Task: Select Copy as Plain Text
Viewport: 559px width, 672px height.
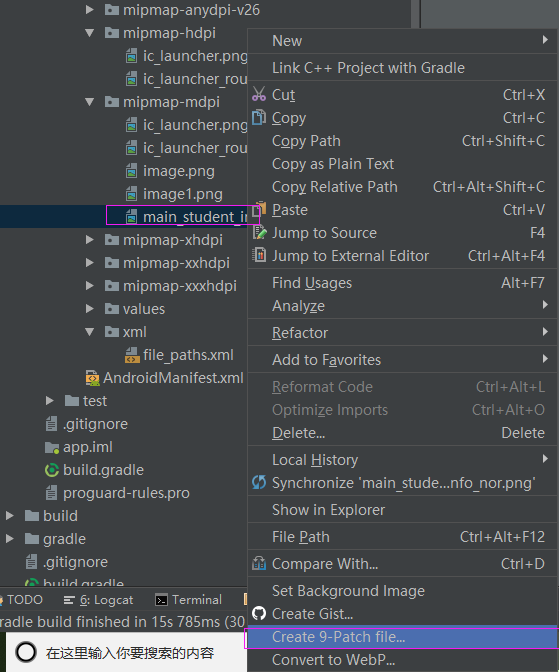Action: 402,164
